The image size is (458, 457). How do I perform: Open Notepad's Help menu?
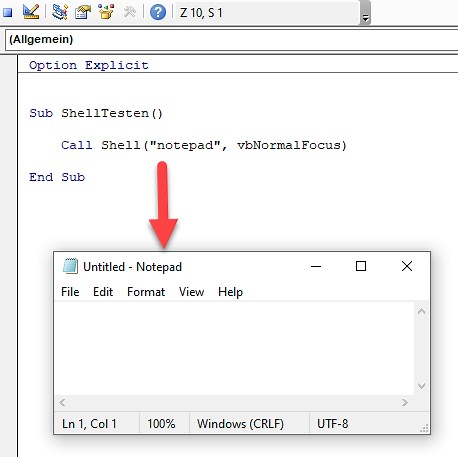230,292
